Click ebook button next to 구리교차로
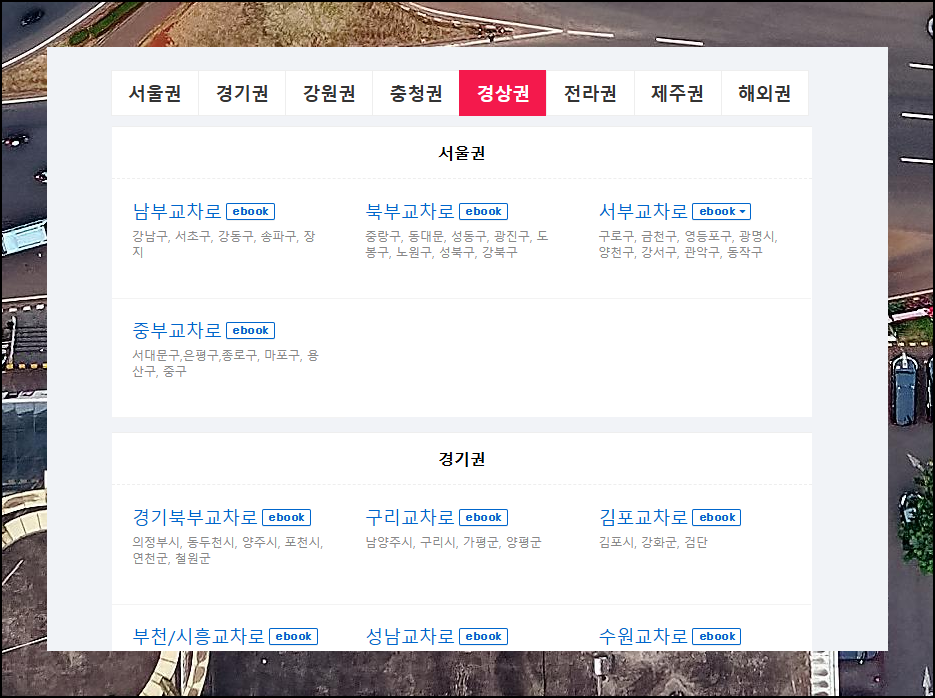 (484, 517)
